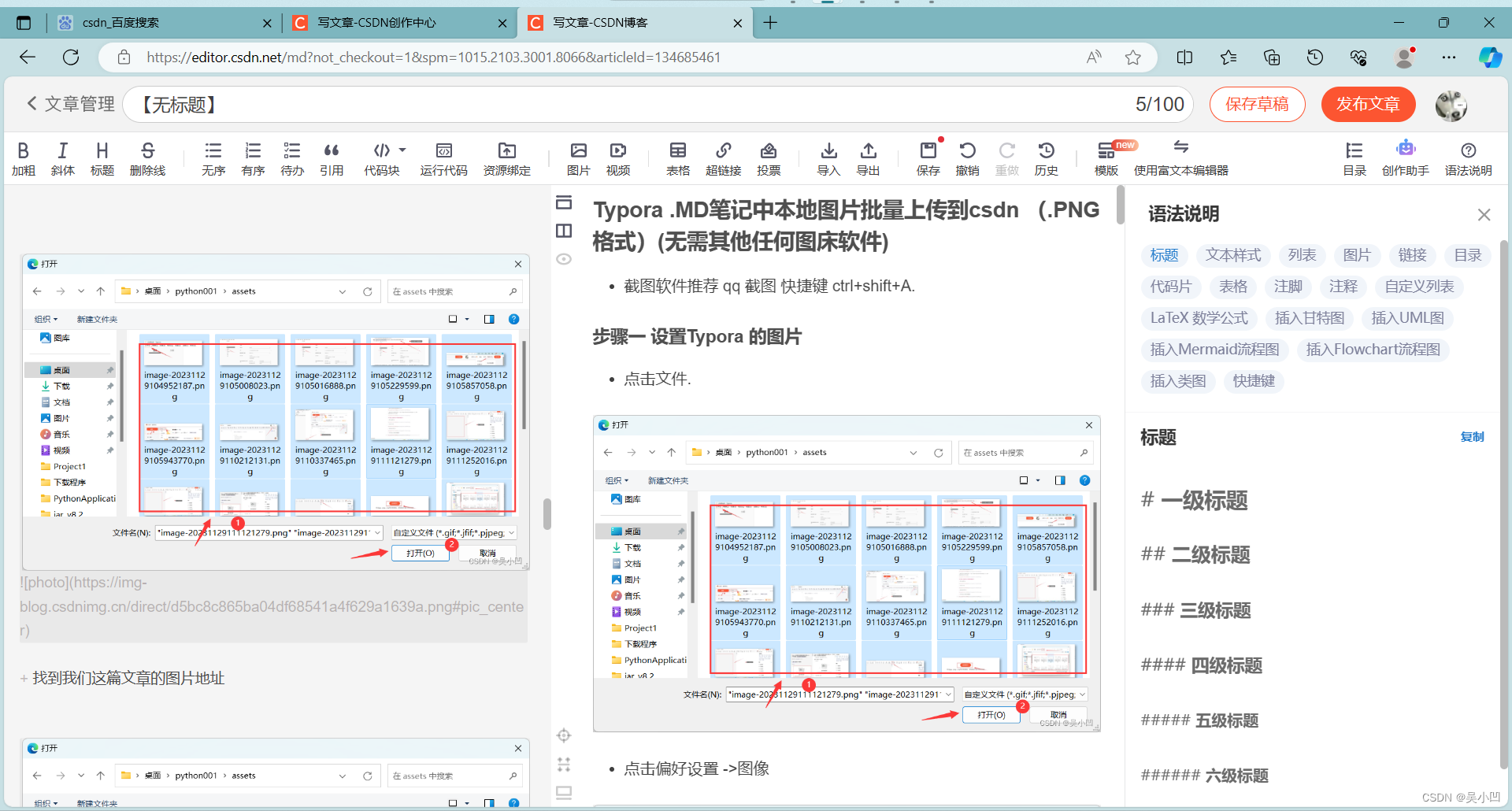1512x811 pixels.
Task: Select 标题 syntax tag
Action: (1164, 255)
